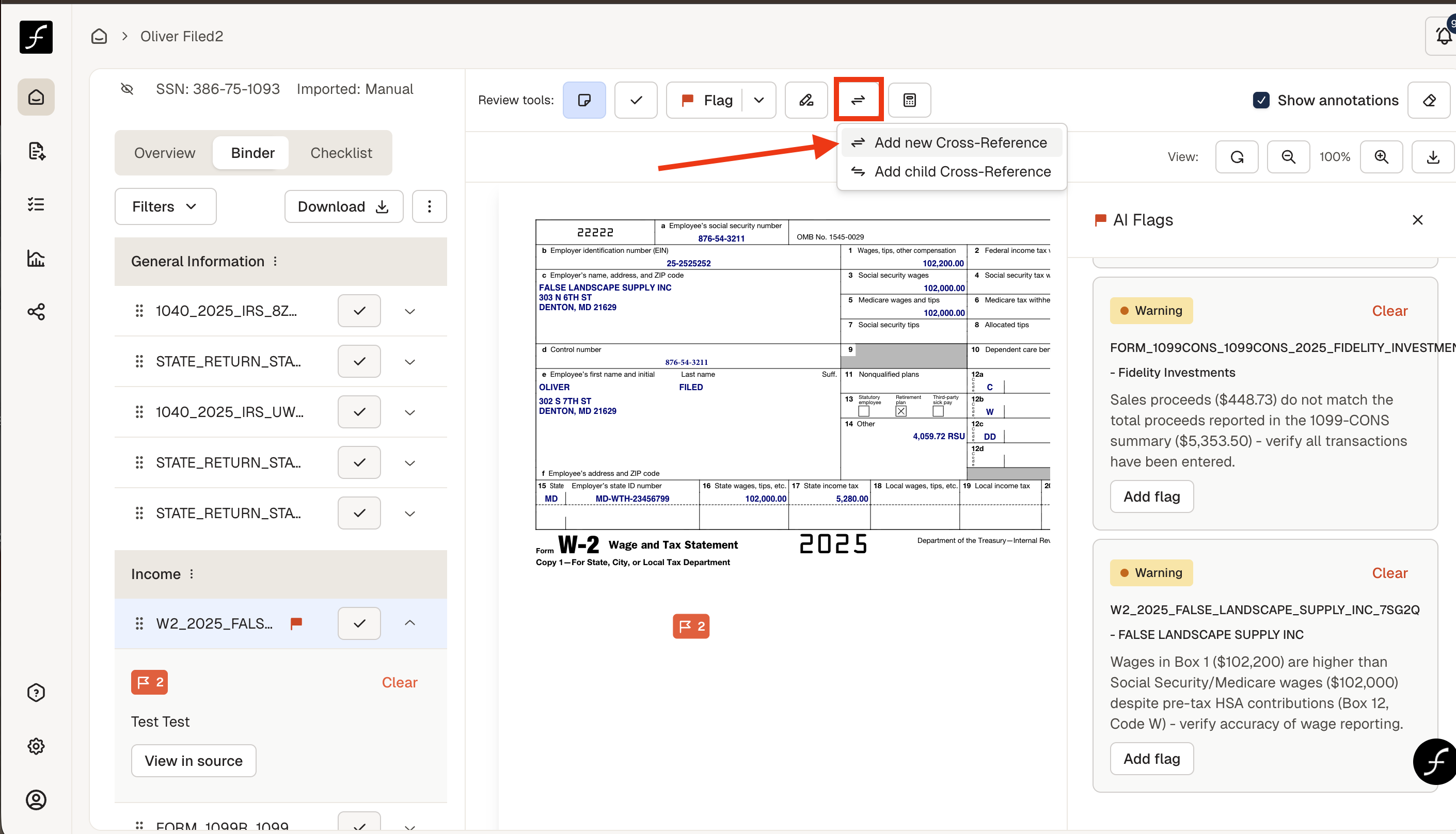Mark first STATE_RETURN_STA document as reviewed
This screenshot has width=1456, height=834.
(359, 361)
